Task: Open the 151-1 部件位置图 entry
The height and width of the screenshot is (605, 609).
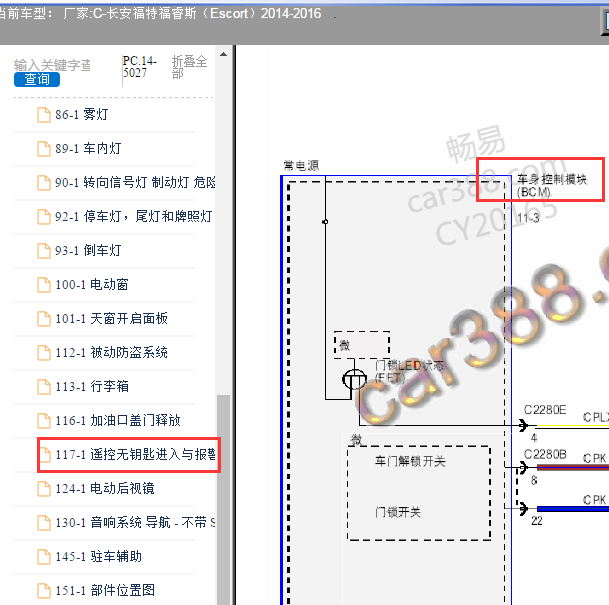Action: point(104,591)
